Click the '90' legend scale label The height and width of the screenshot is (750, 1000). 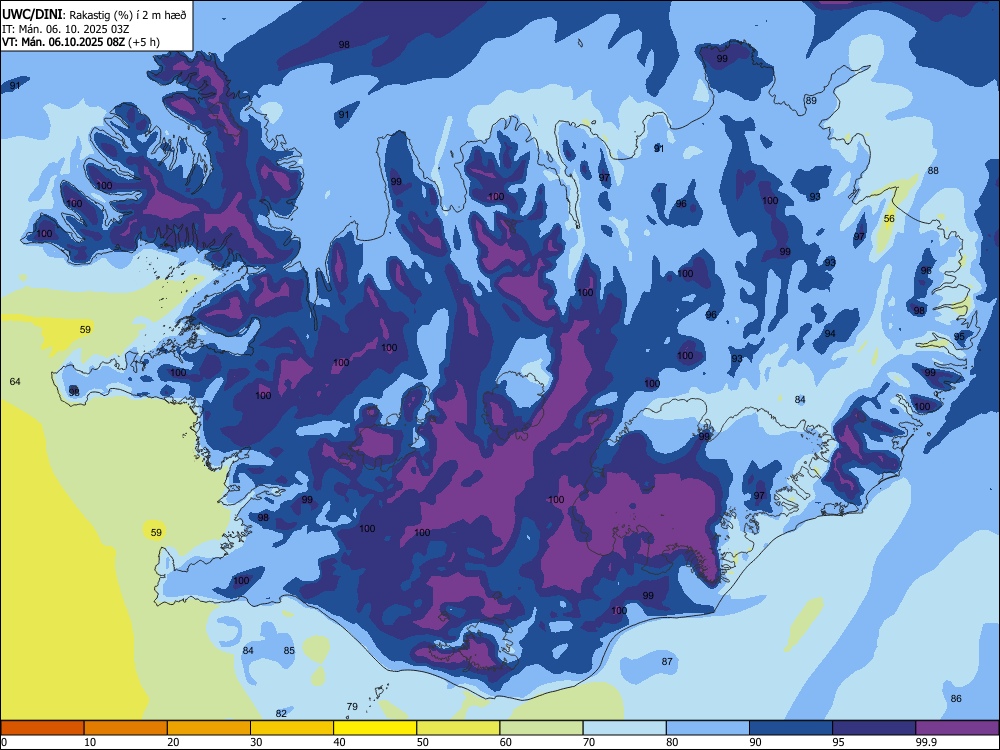755,742
